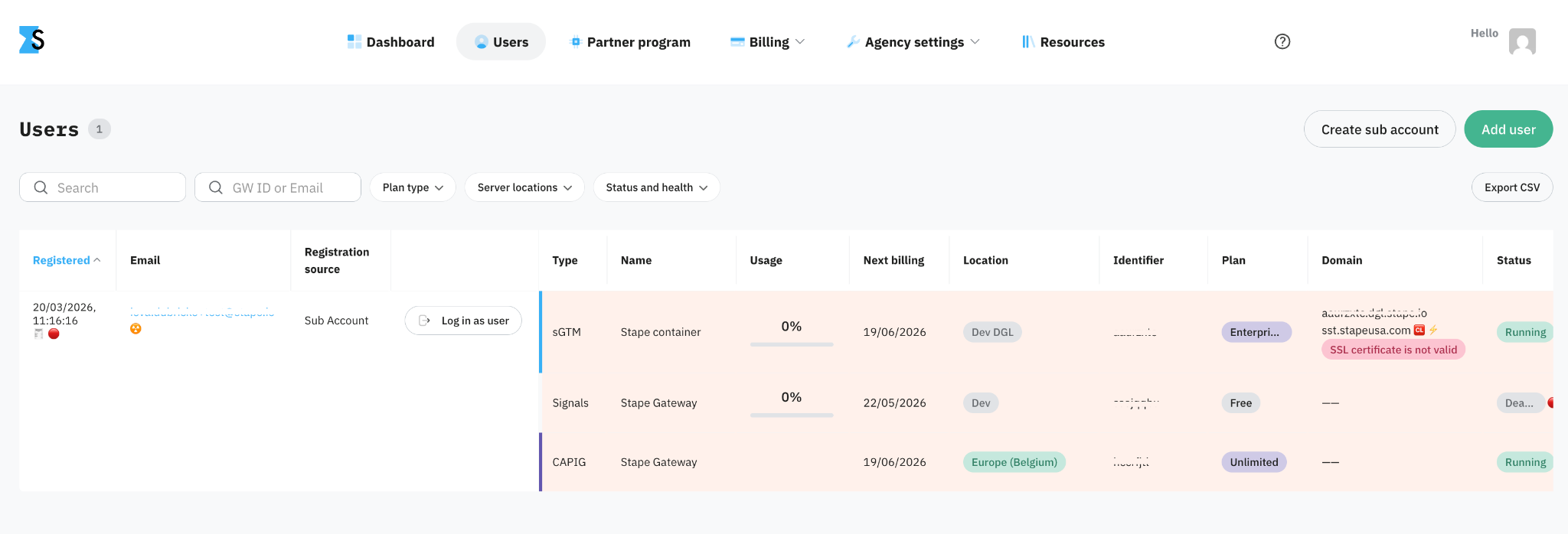
Task: Click the users count badge
Action: tap(100, 129)
